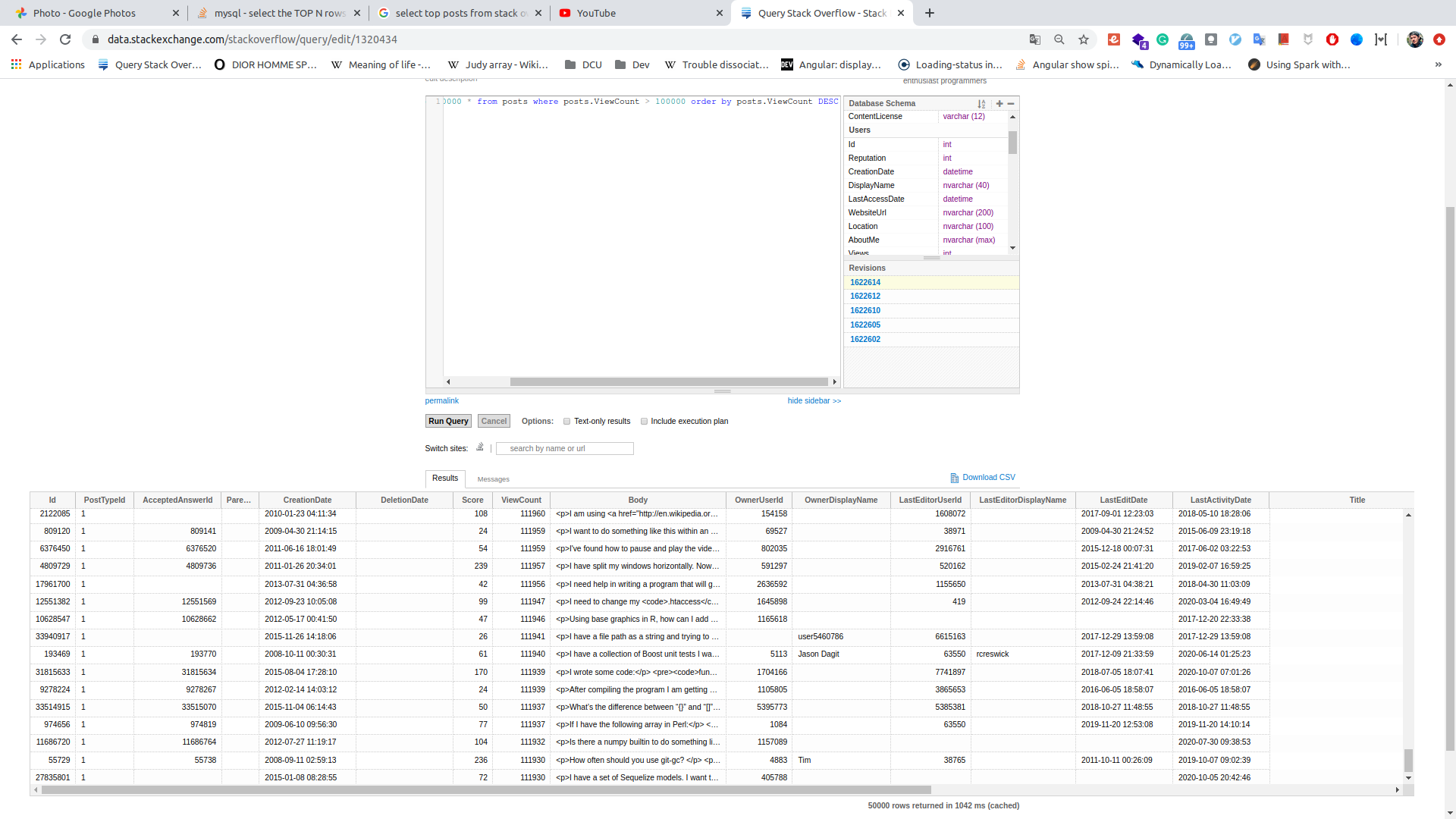
Task: Click the zoom magnifier icon in the address bar
Action: [1059, 39]
